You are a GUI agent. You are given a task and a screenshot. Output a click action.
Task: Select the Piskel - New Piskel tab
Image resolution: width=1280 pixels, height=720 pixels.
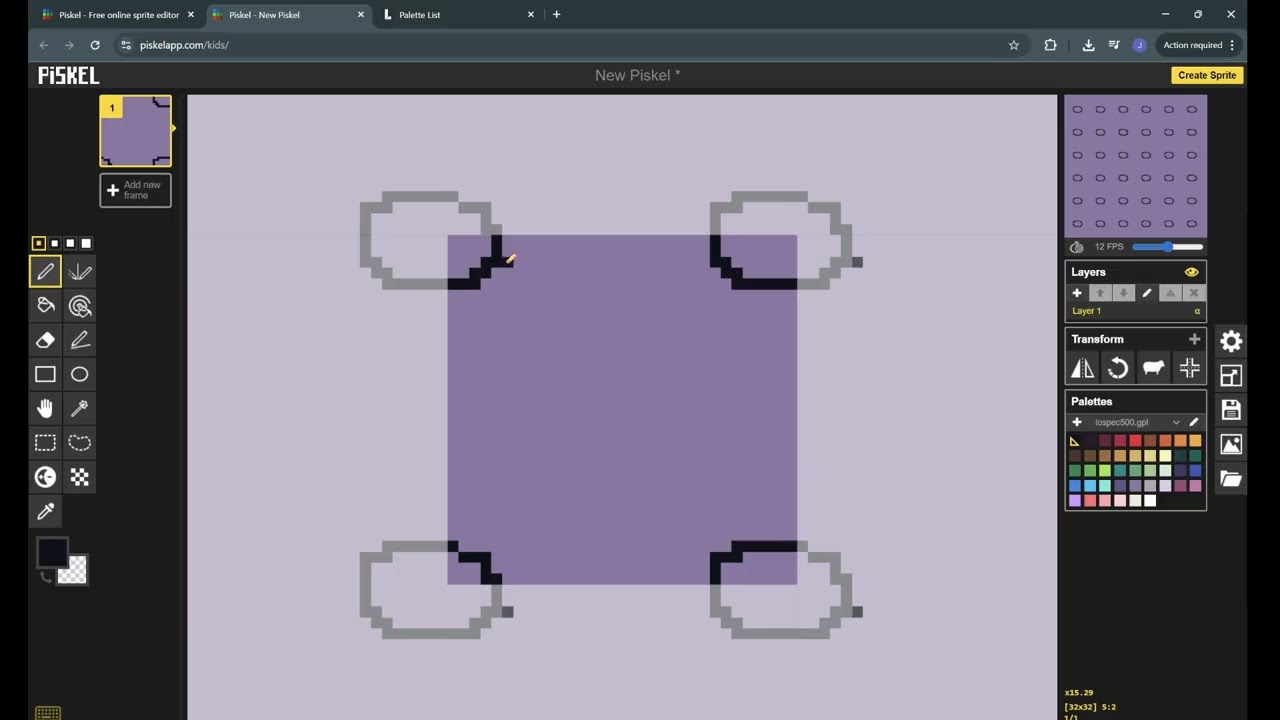click(289, 15)
